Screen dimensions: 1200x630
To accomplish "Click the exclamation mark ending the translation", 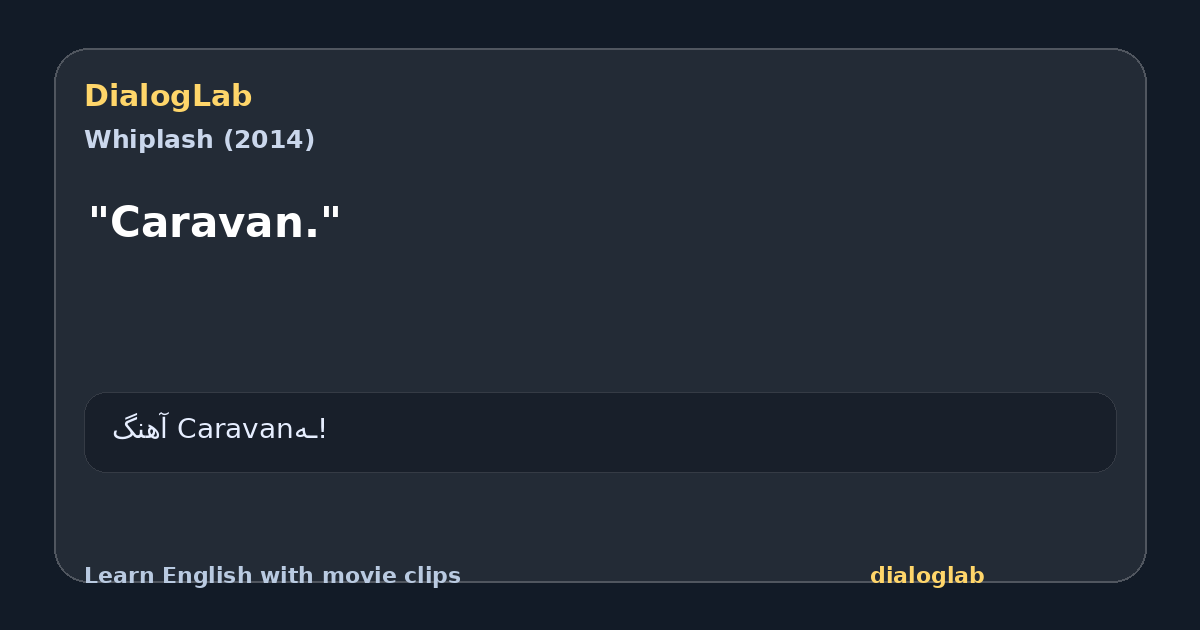I will pyautogui.click(x=322, y=429).
